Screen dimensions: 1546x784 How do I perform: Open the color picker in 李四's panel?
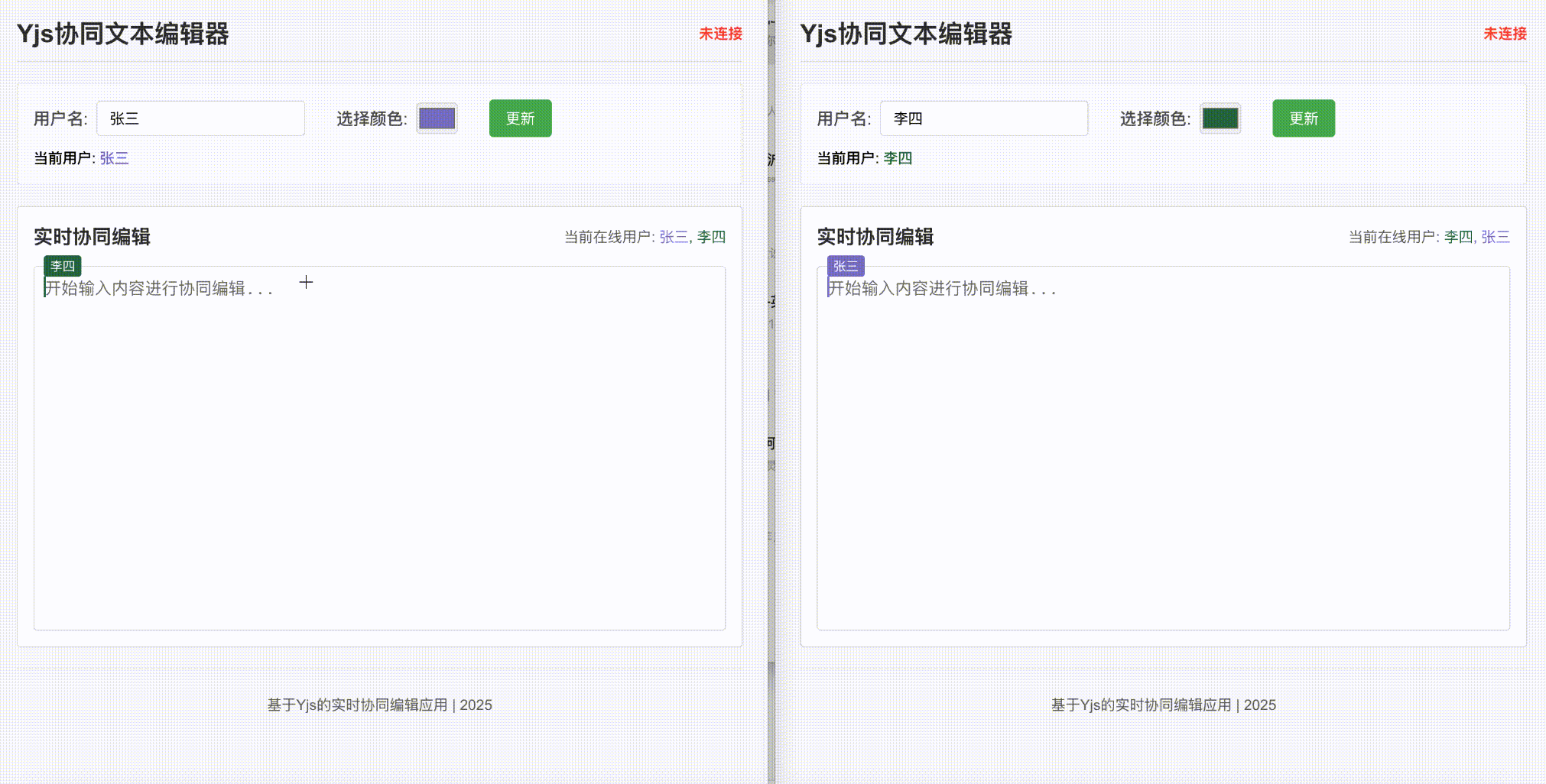pyautogui.click(x=1219, y=118)
